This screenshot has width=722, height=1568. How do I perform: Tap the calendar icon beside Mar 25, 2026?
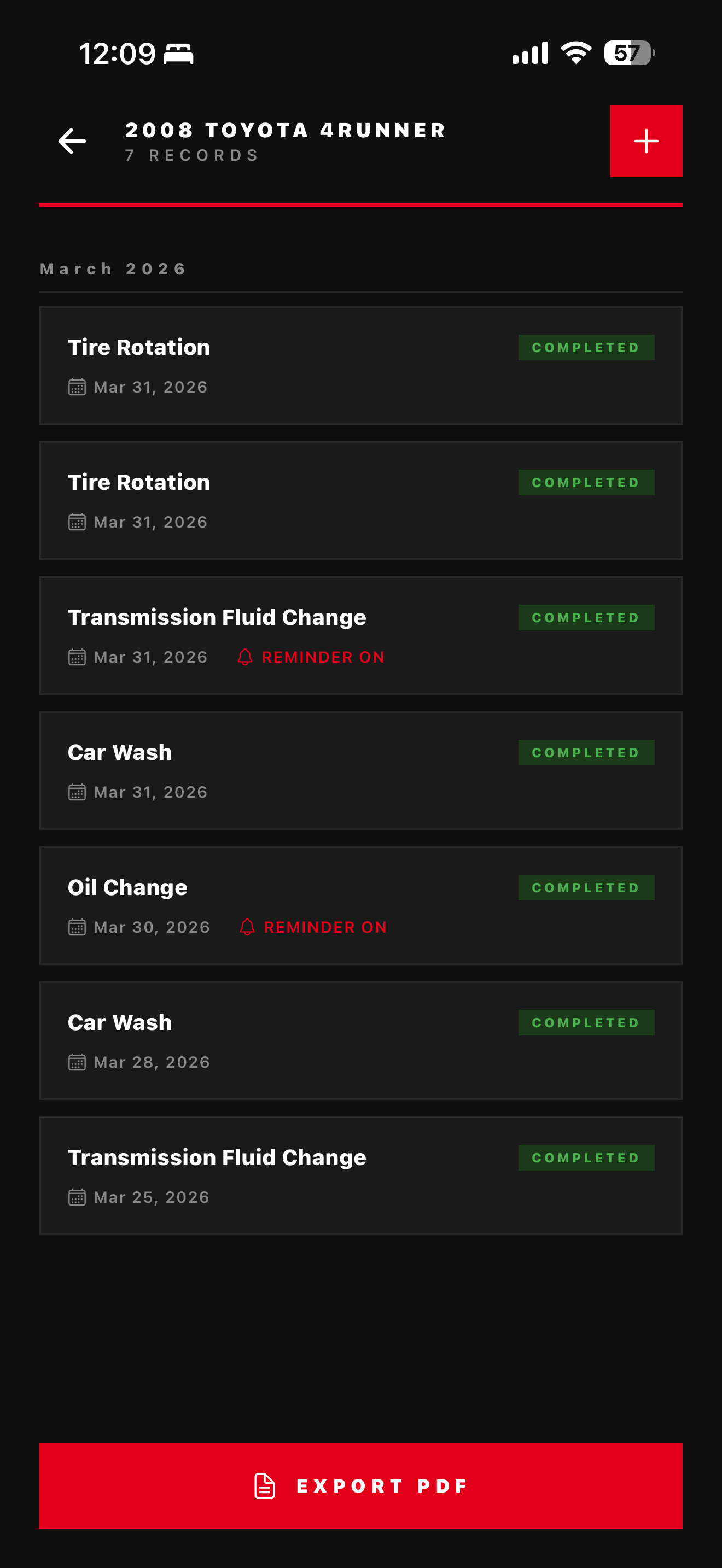point(77,1197)
